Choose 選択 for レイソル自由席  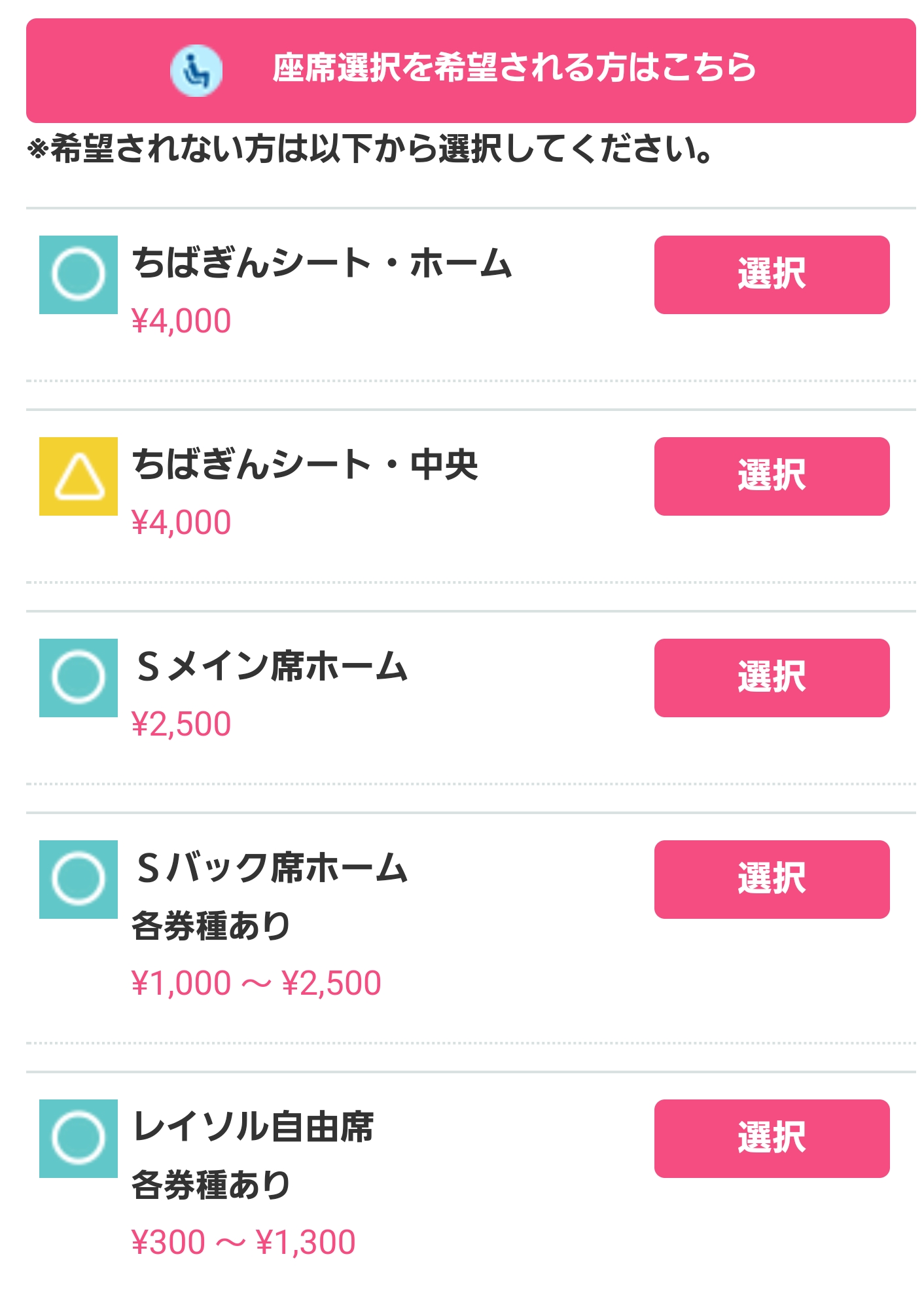[x=772, y=1139]
